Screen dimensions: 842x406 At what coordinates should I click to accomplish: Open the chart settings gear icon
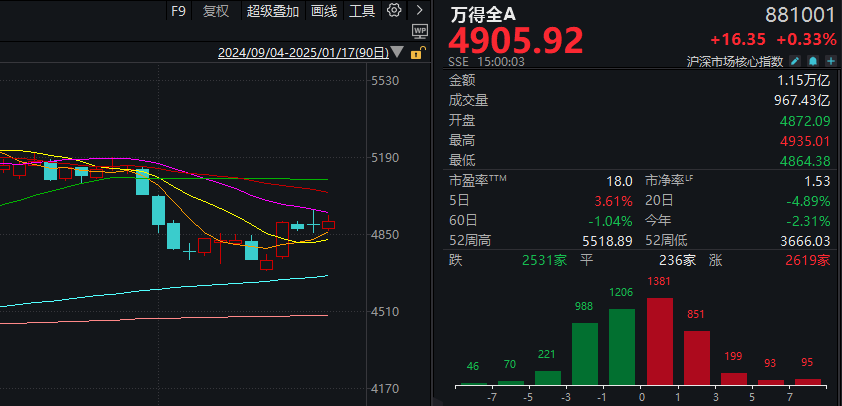pyautogui.click(x=395, y=10)
